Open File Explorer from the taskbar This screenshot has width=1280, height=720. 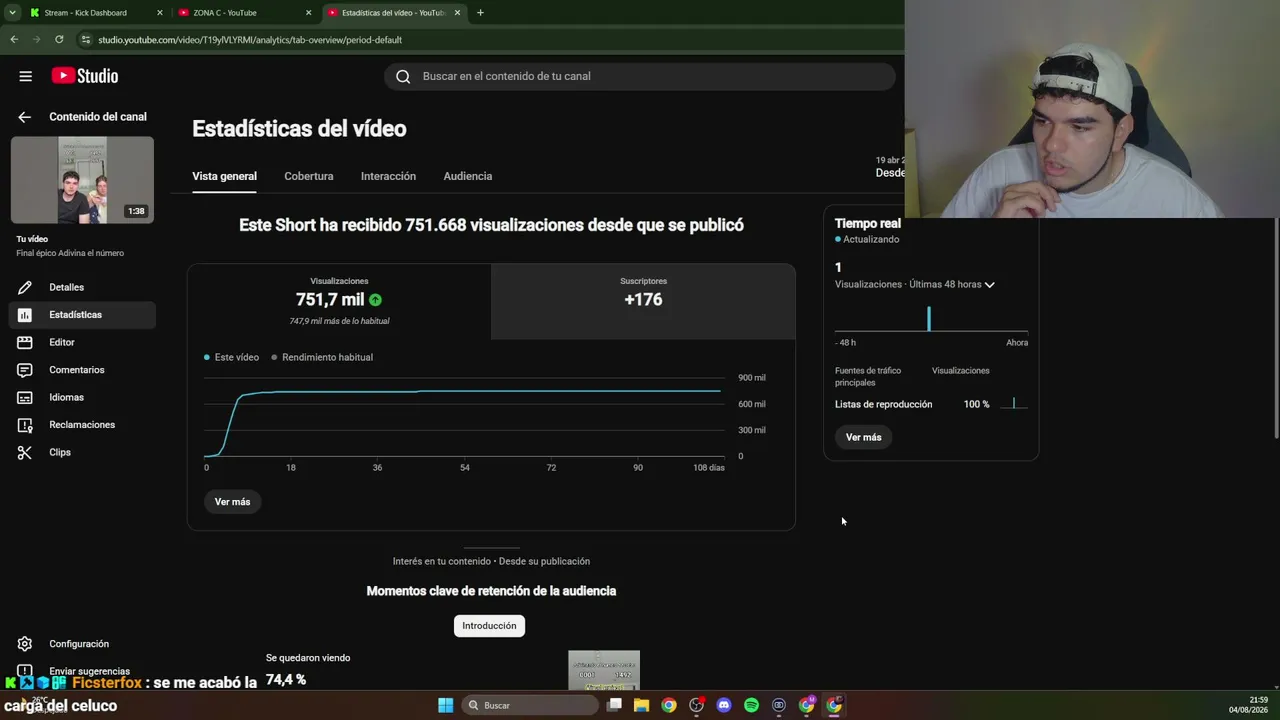tap(641, 705)
